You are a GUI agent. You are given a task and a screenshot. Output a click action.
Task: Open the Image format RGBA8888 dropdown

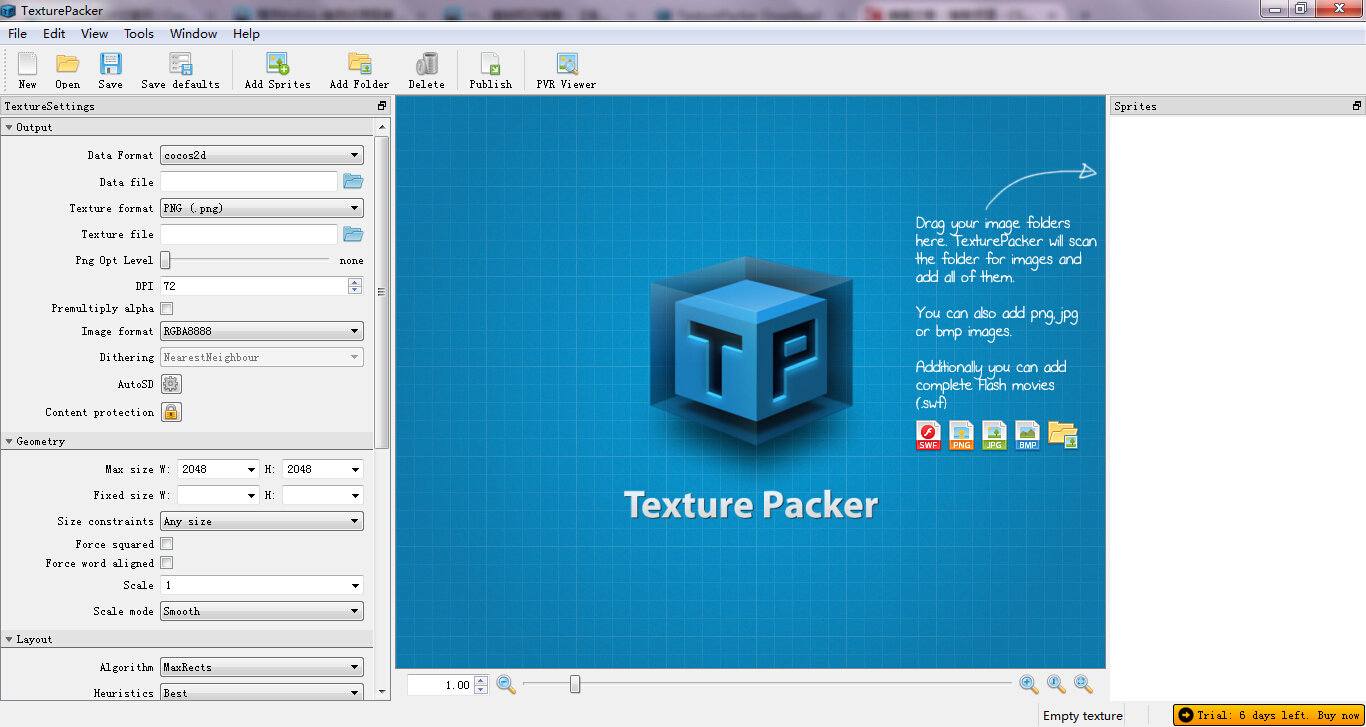pyautogui.click(x=262, y=331)
